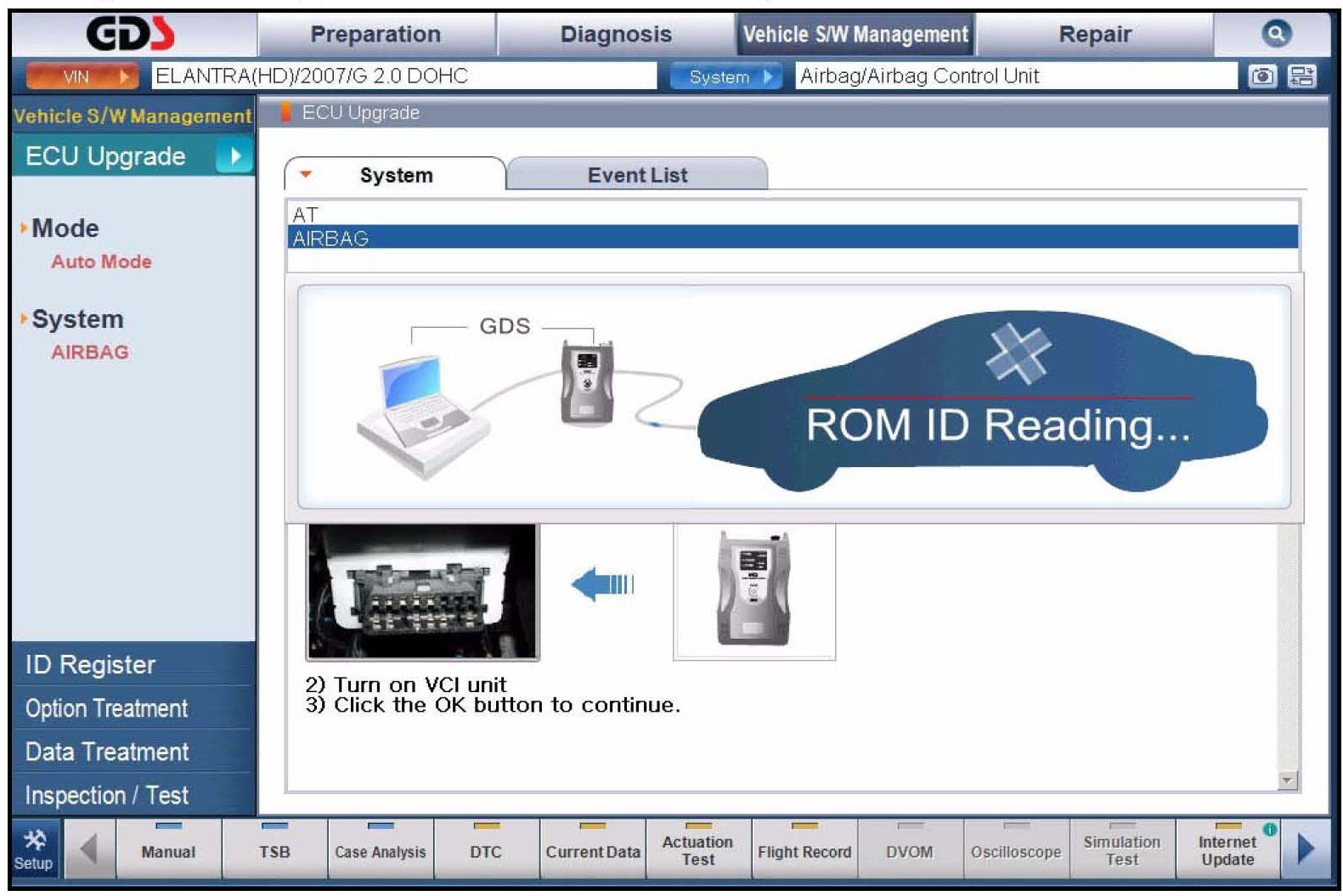Click the Vehicle S/W Management sidebar heading
Image resolution: width=1343 pixels, height=896 pixels.
pos(133,116)
